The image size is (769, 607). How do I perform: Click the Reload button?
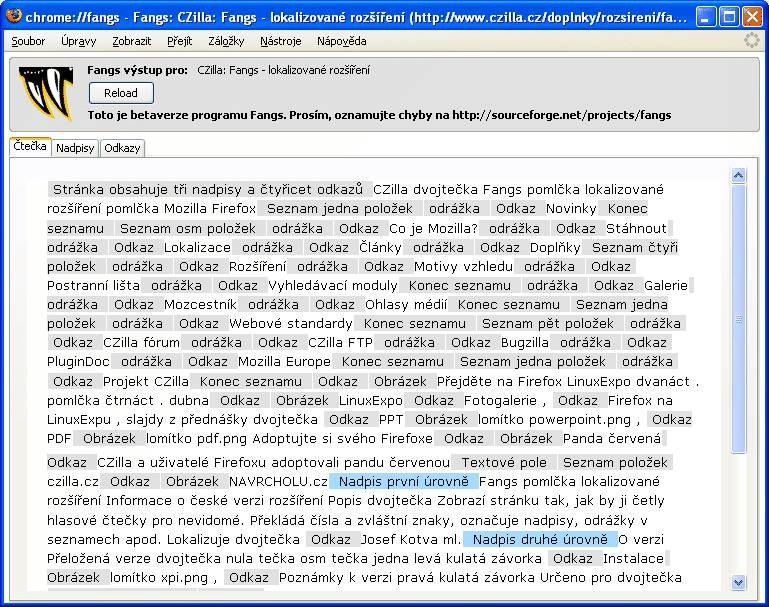tap(121, 93)
